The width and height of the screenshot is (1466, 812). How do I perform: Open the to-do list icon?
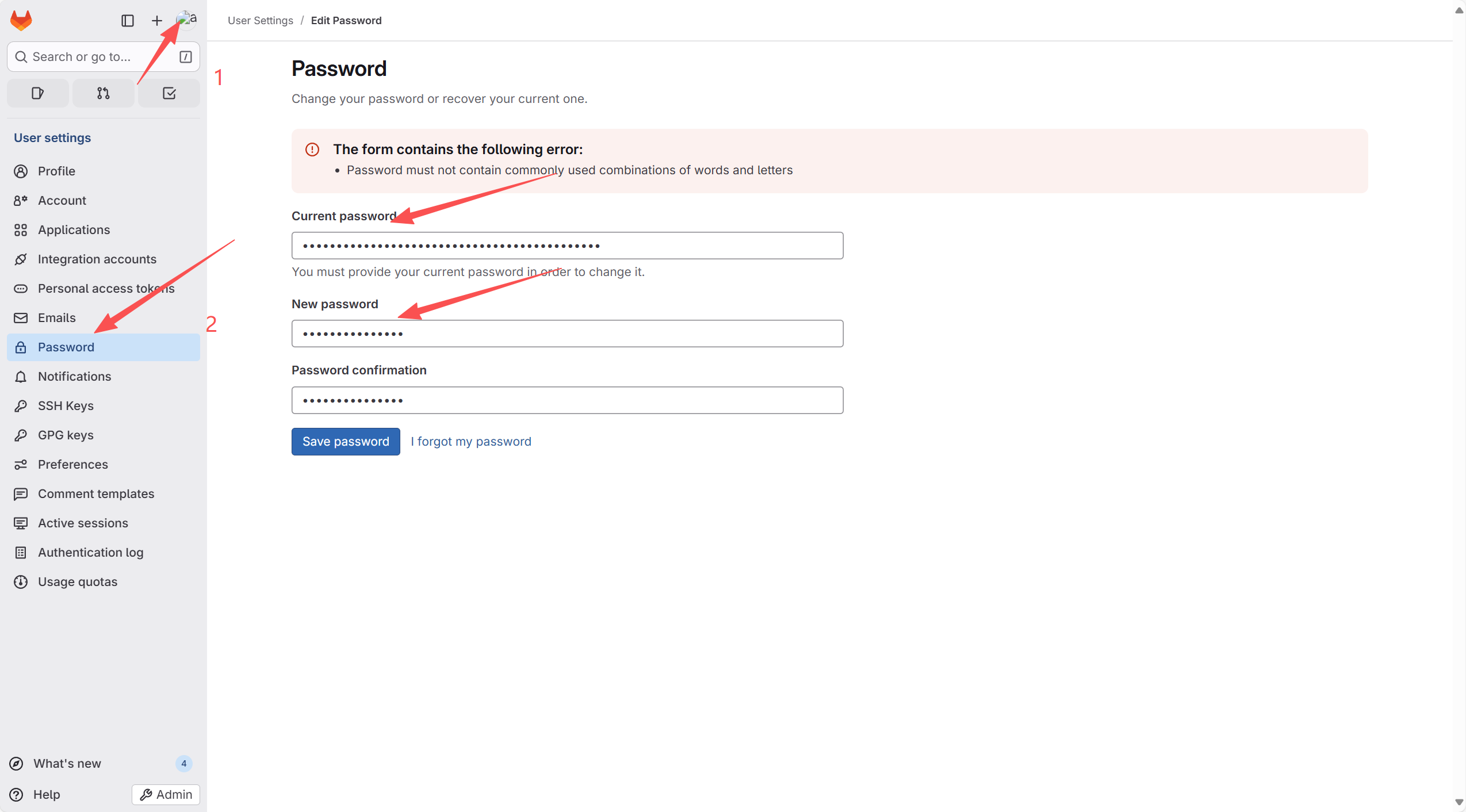169,93
